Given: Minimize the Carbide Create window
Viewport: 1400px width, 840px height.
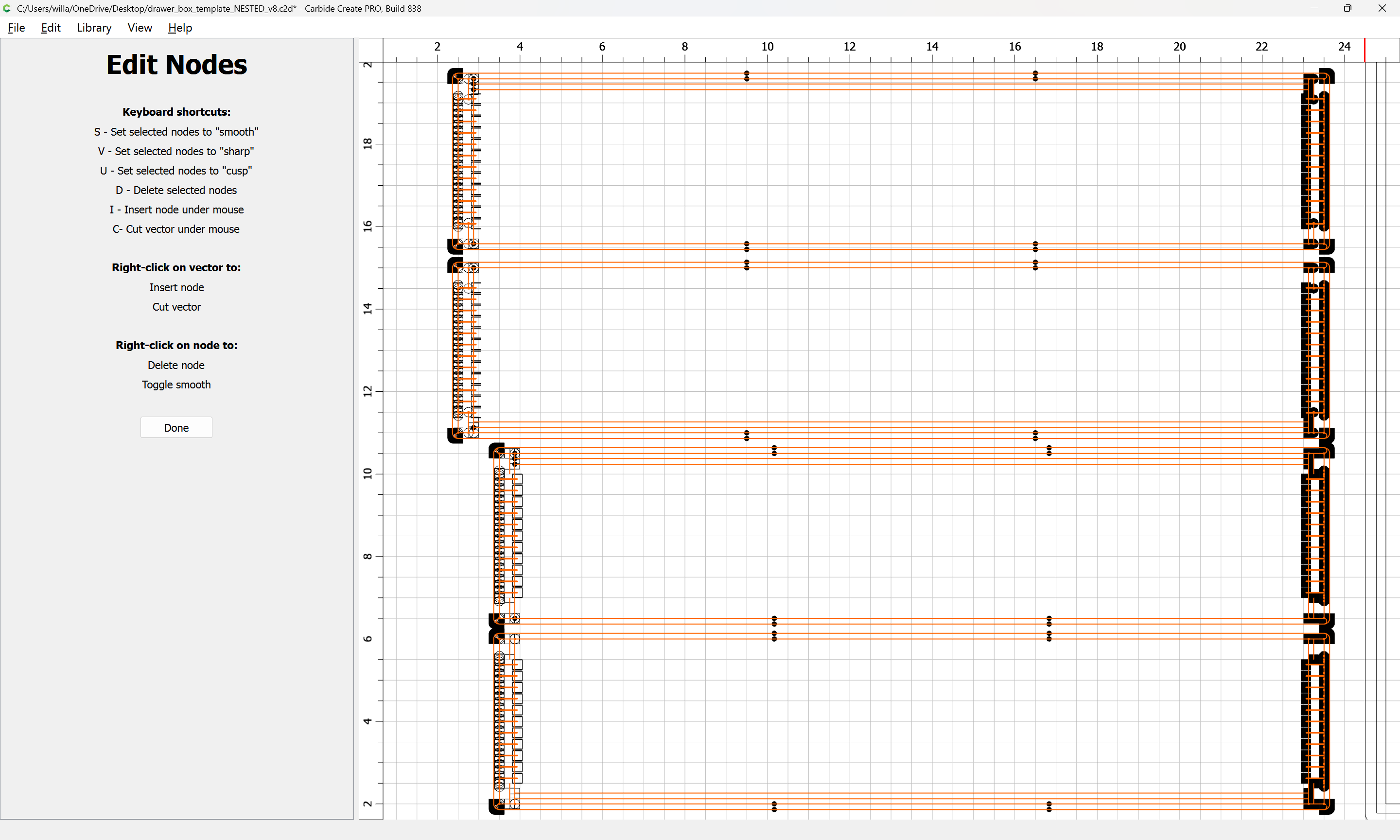Looking at the screenshot, I should [x=1314, y=8].
